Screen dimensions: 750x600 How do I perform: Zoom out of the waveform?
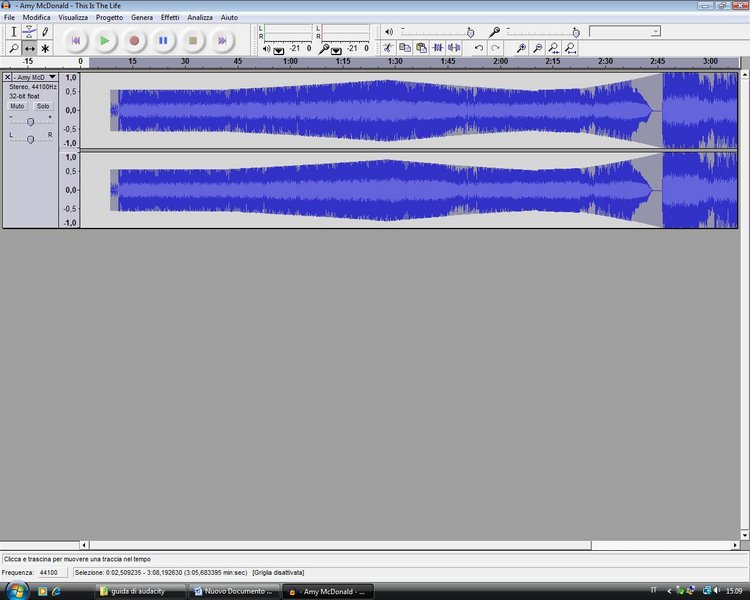pos(538,48)
